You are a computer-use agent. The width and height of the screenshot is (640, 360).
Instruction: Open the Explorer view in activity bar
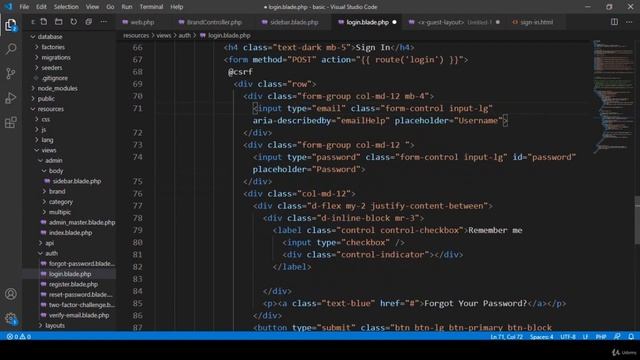click(x=11, y=25)
